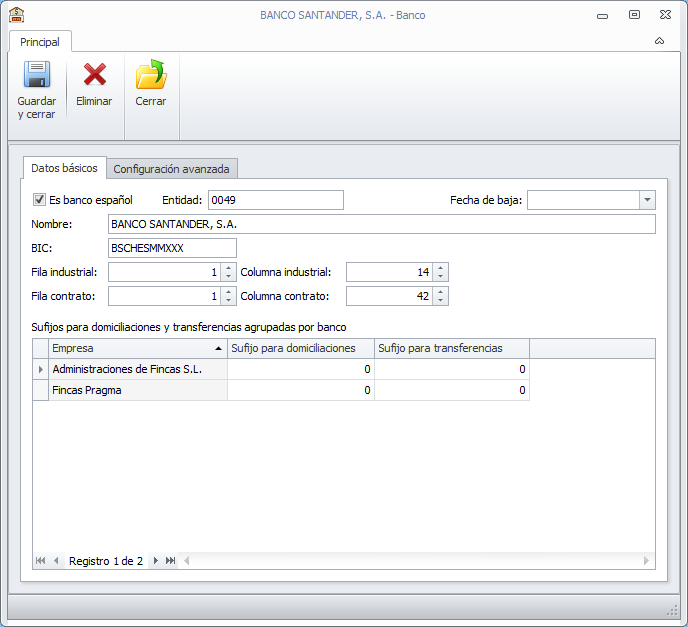The height and width of the screenshot is (627, 688).
Task: Click the Cerrar folder icon
Action: [151, 76]
